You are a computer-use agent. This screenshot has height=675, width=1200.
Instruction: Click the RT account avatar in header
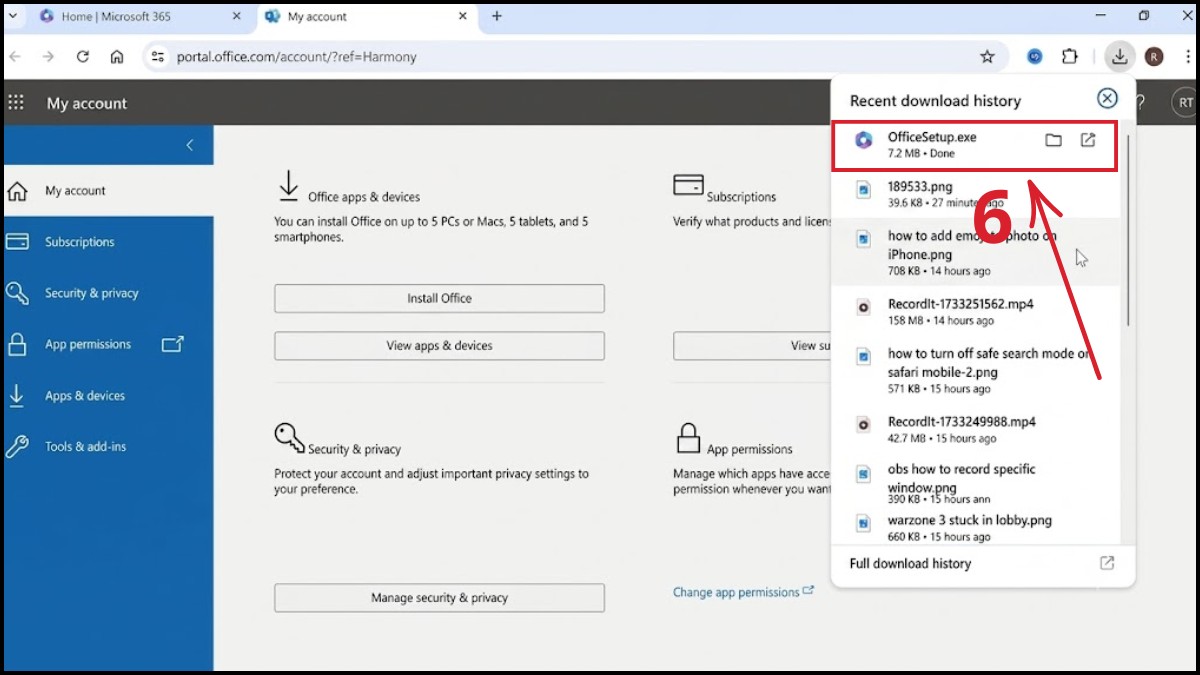point(1186,102)
